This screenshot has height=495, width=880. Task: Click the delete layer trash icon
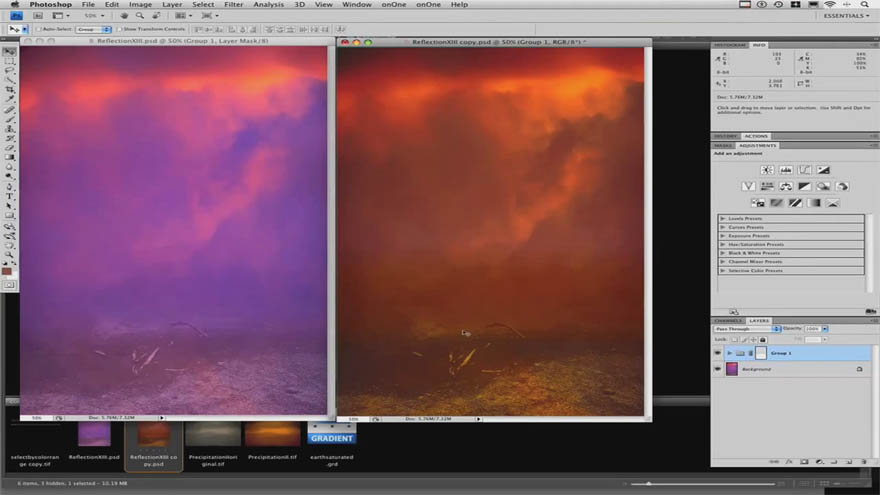[x=864, y=462]
